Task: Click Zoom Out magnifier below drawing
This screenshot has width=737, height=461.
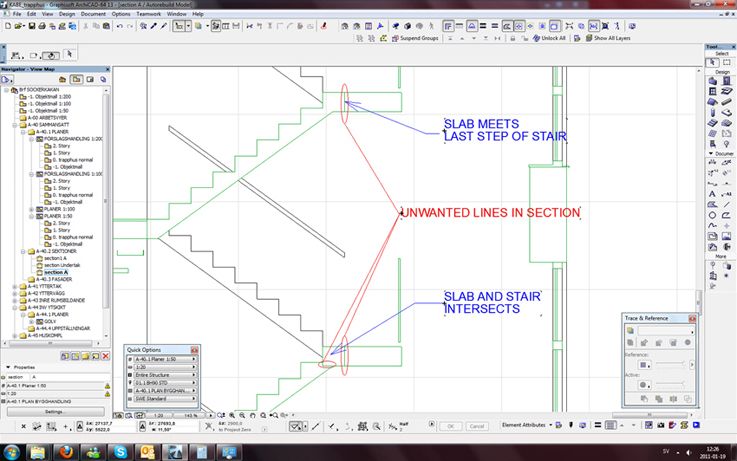Action: click(x=242, y=415)
